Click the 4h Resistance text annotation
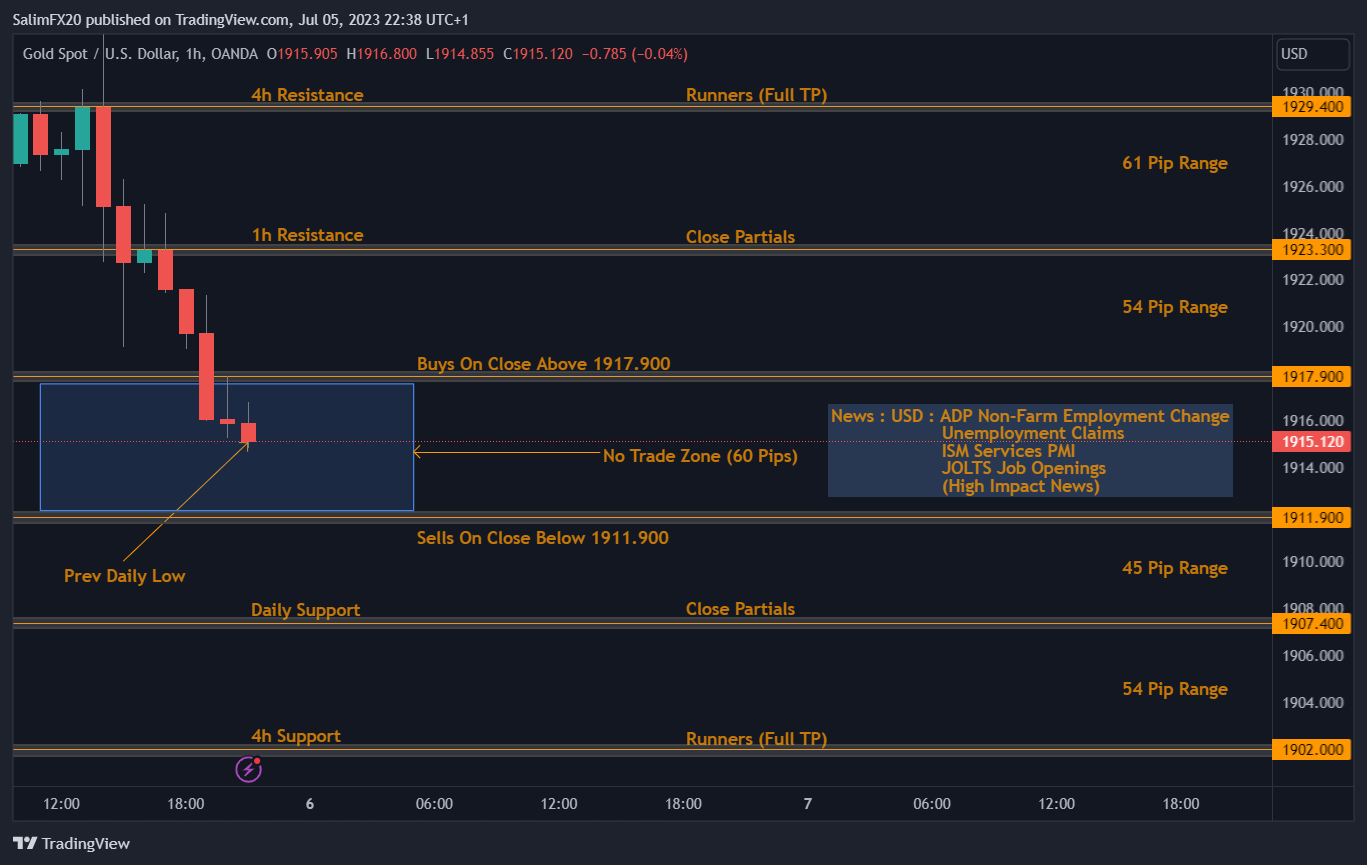The width and height of the screenshot is (1367, 865). tap(307, 95)
